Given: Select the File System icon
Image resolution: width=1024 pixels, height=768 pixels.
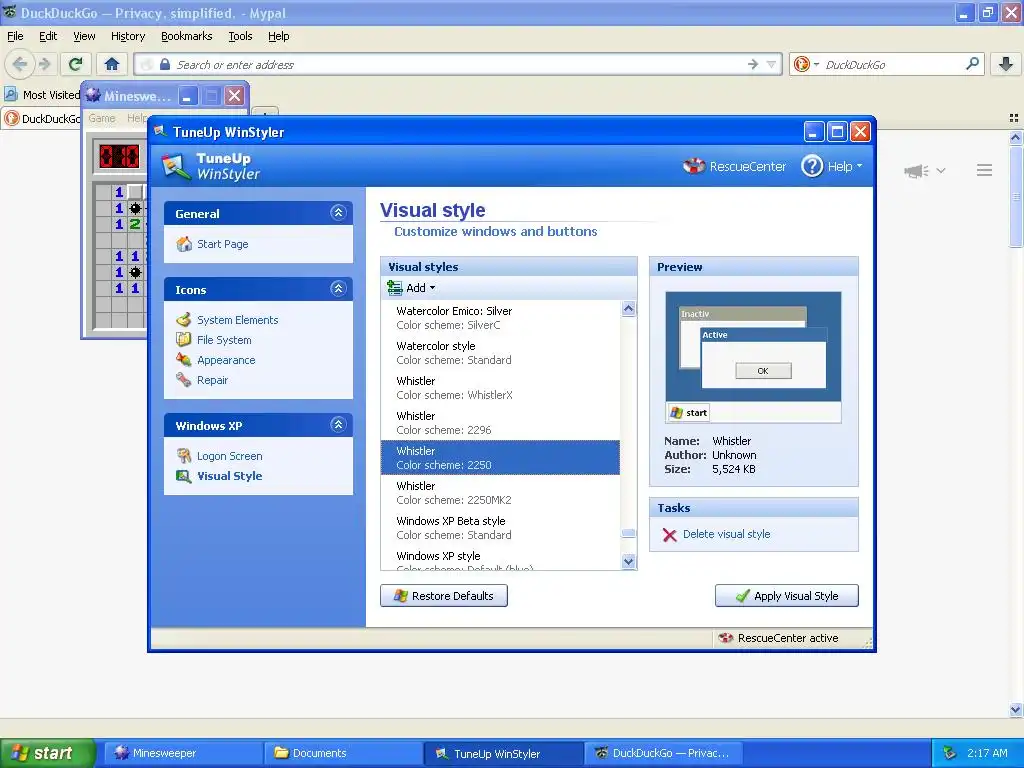Looking at the screenshot, I should coord(184,340).
